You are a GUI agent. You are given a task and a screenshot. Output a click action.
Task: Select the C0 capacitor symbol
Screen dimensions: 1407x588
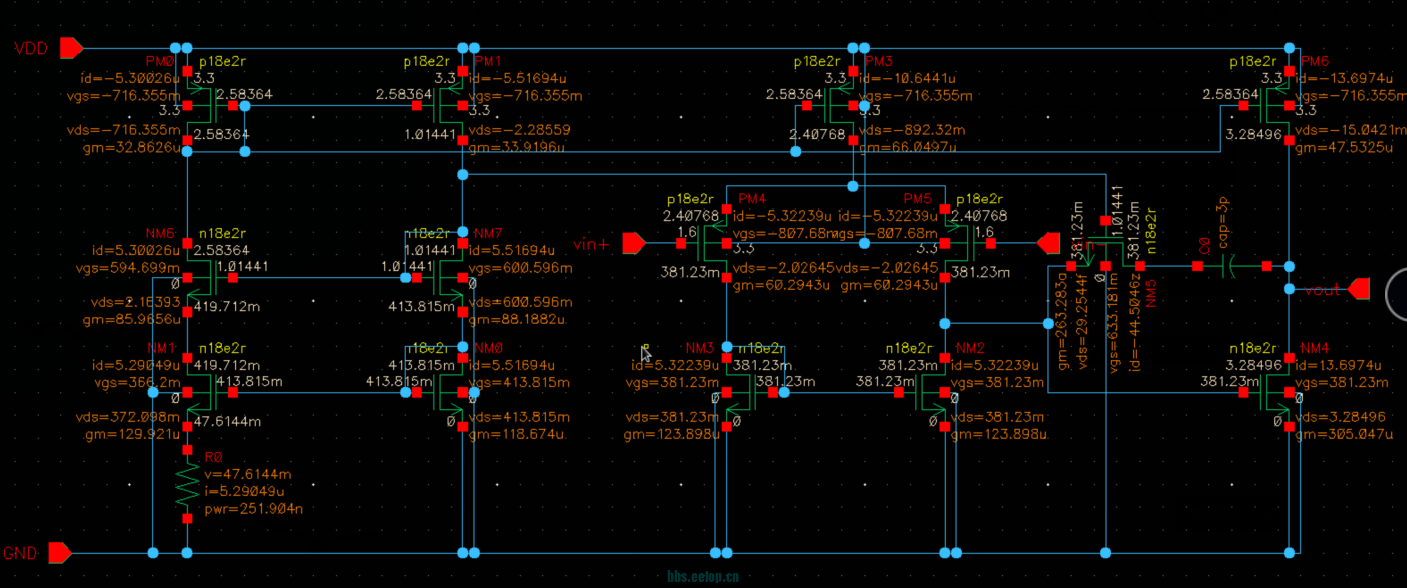point(1230,266)
